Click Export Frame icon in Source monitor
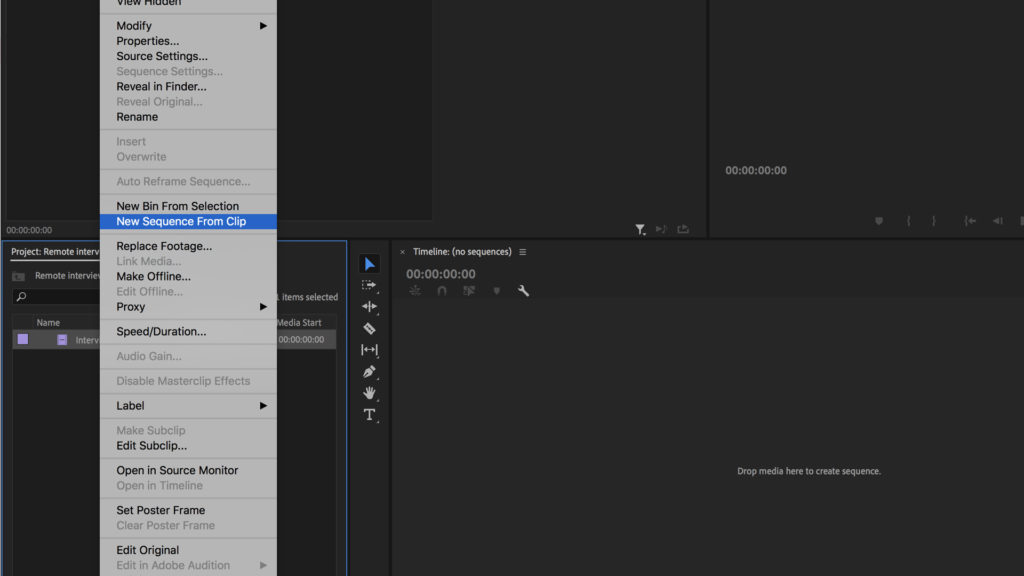 pyautogui.click(x=683, y=229)
